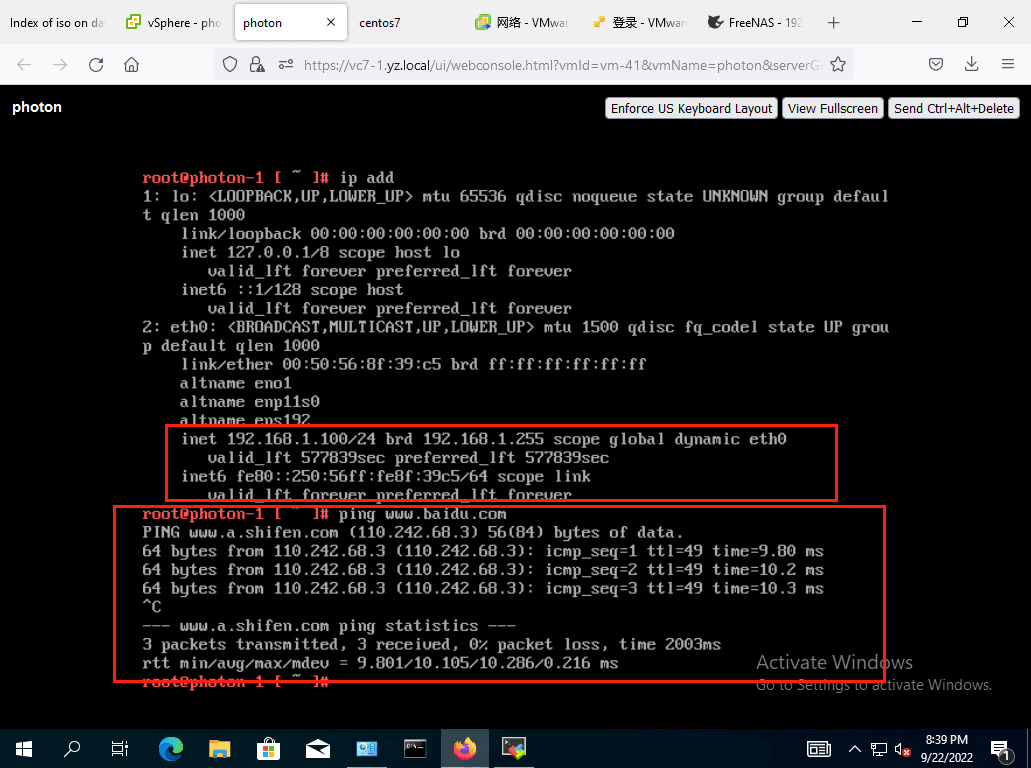The width and height of the screenshot is (1031, 768).
Task: Open site permissions icon in address bar
Action: point(286,64)
